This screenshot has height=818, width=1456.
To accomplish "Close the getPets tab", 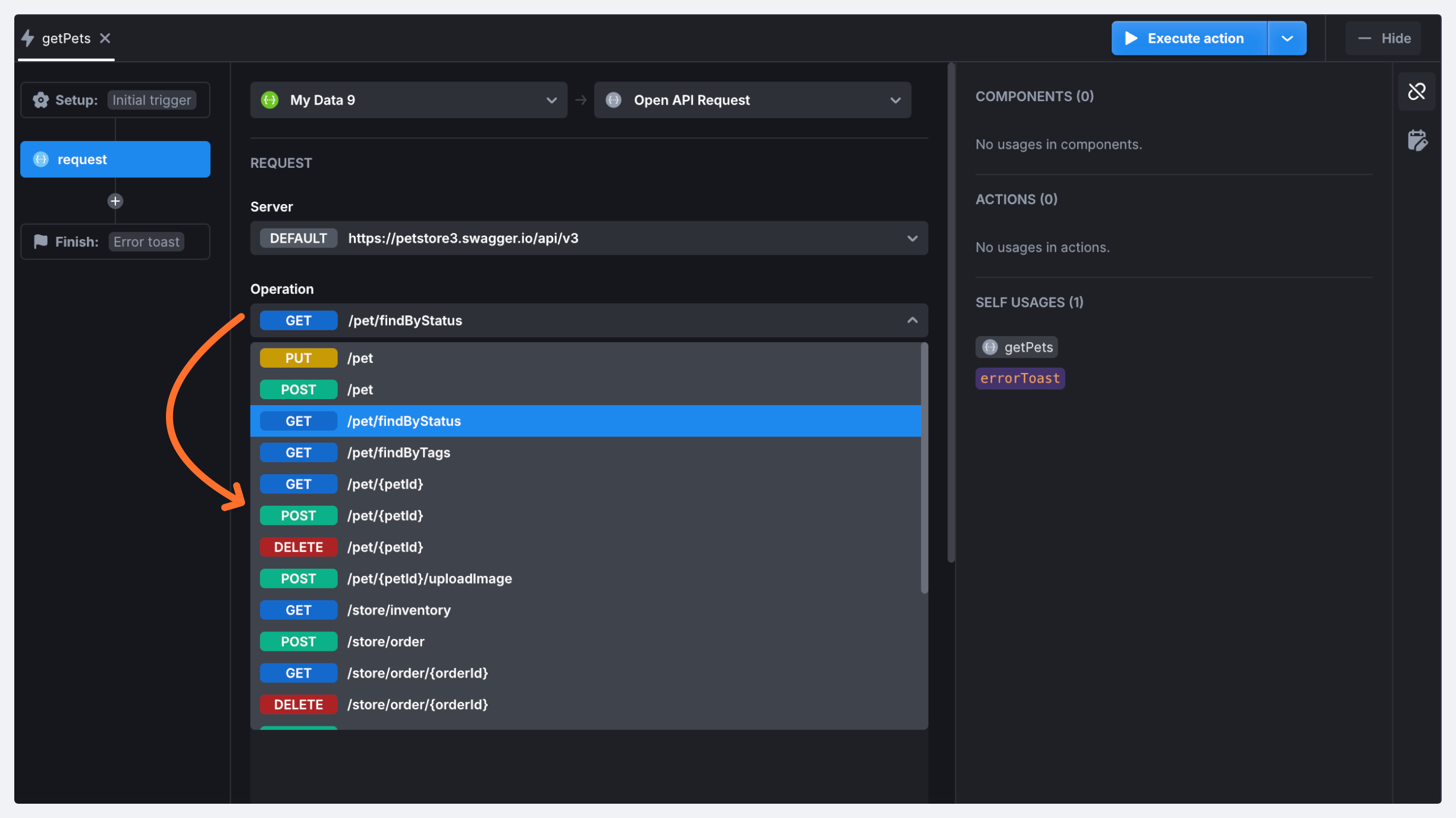I will coord(105,39).
